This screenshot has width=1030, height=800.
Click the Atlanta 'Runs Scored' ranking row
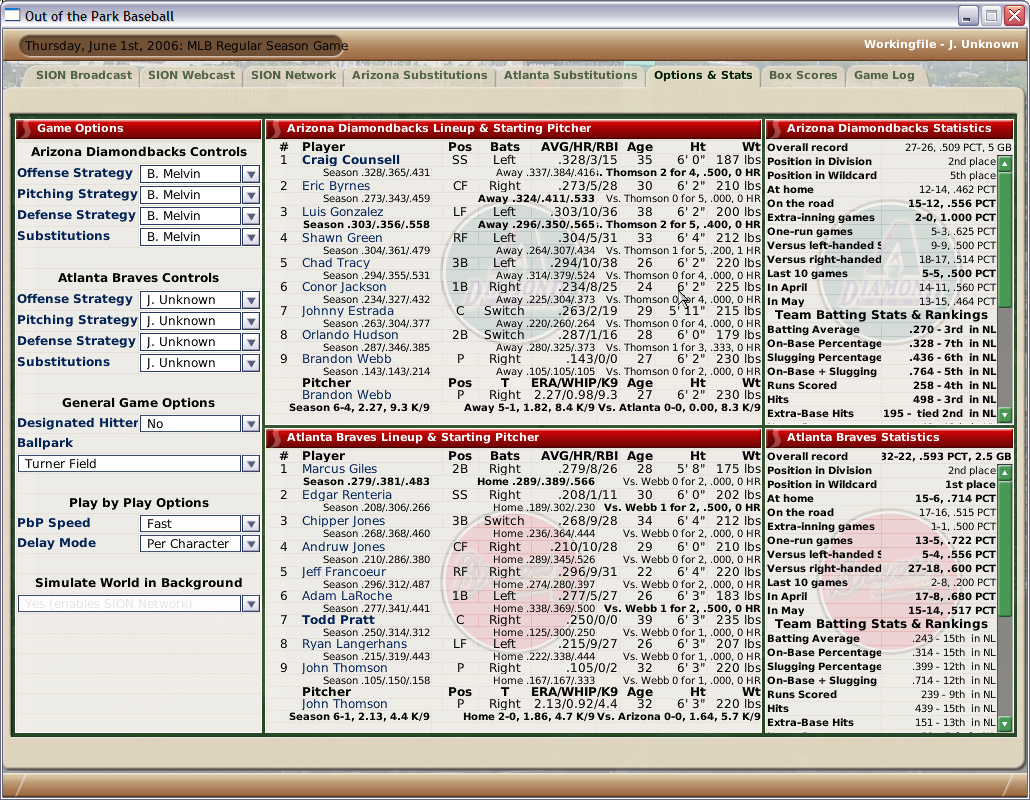pos(882,695)
